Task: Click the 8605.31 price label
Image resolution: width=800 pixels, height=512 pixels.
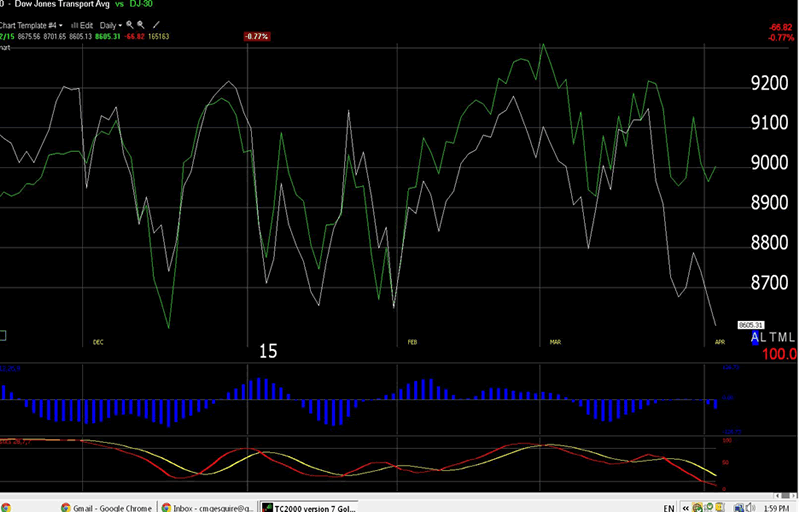Action: click(x=751, y=325)
